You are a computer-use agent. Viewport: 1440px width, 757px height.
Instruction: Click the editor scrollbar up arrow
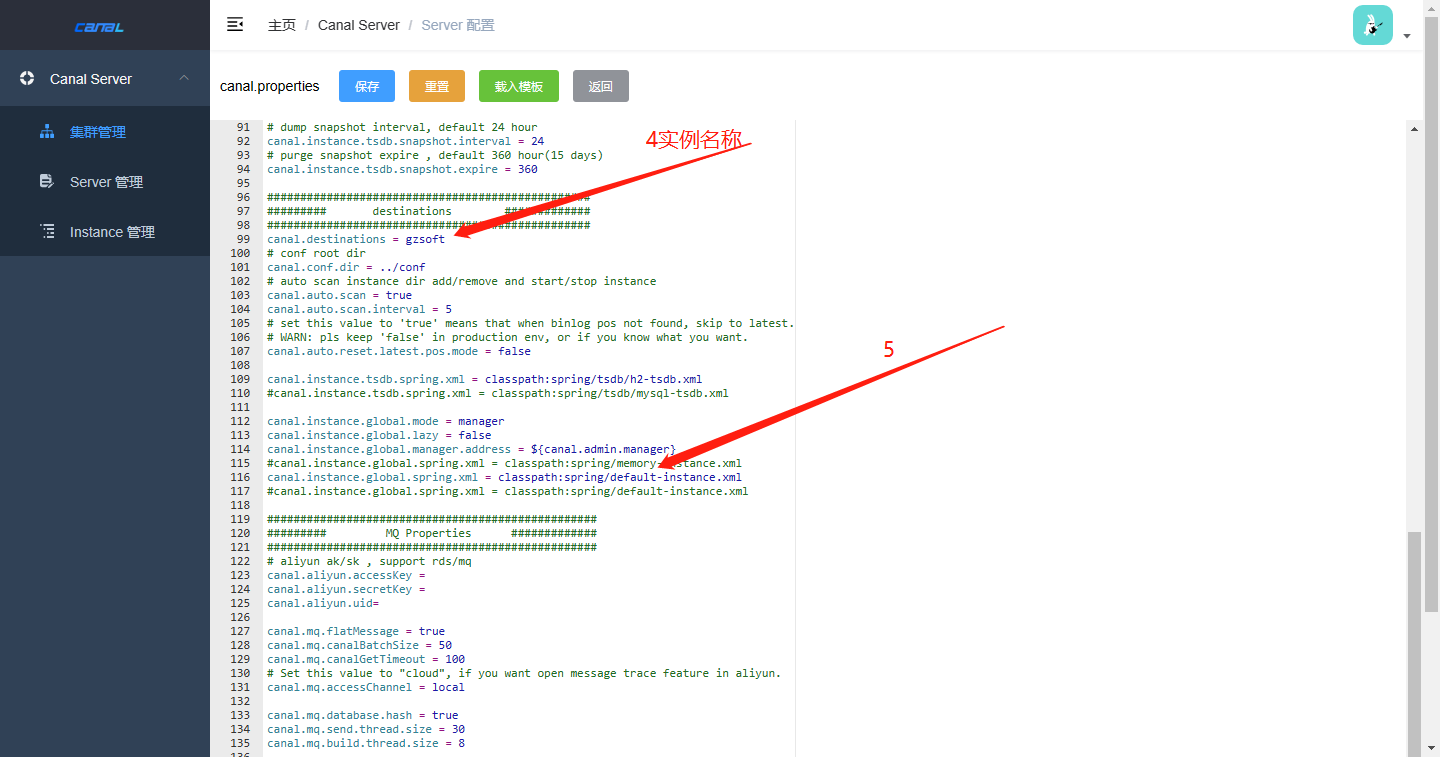click(x=1414, y=128)
